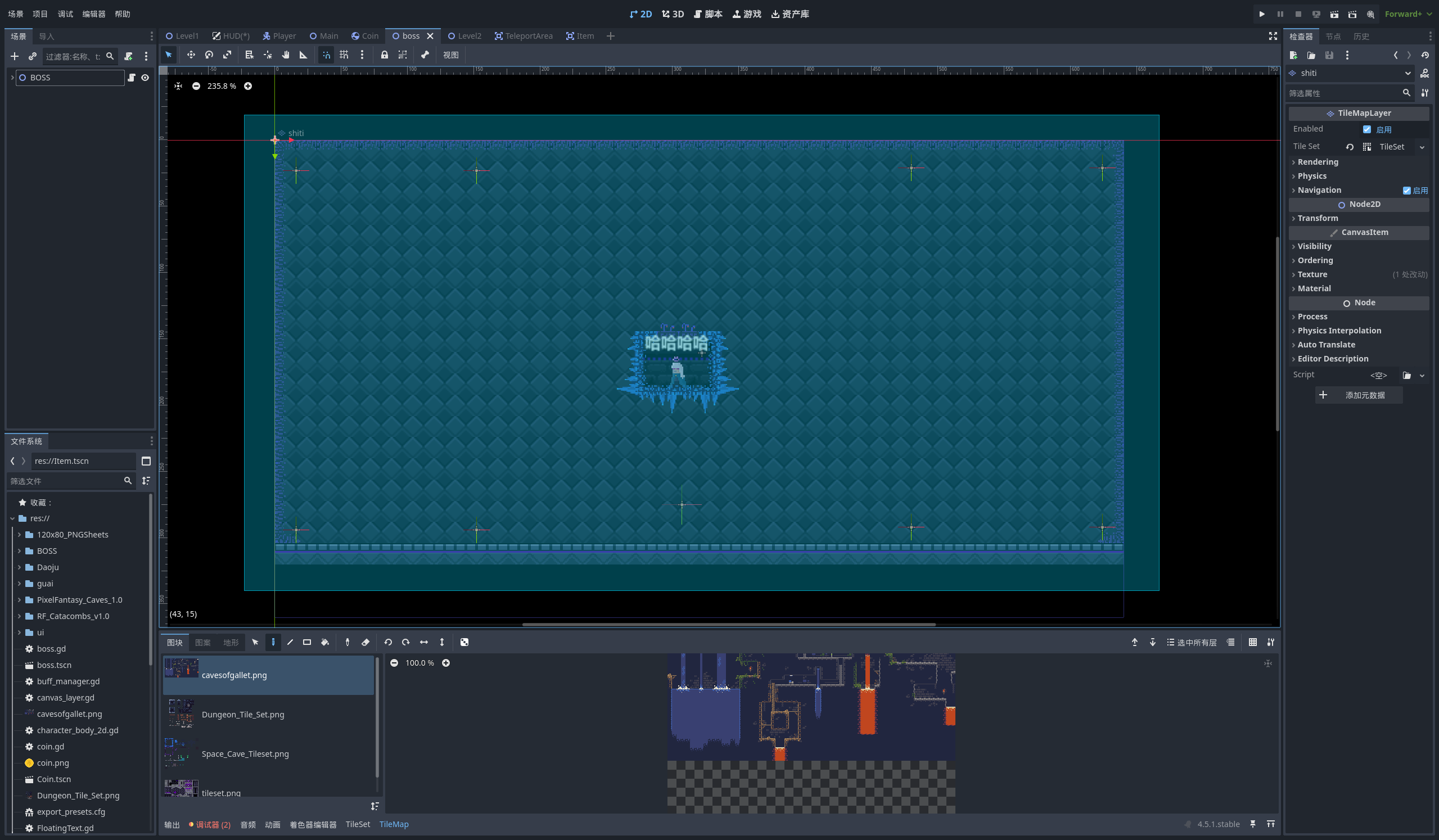Screen dimensions: 1439x840
Task: Pick the TileMap rectangle paint tool
Action: tap(307, 643)
